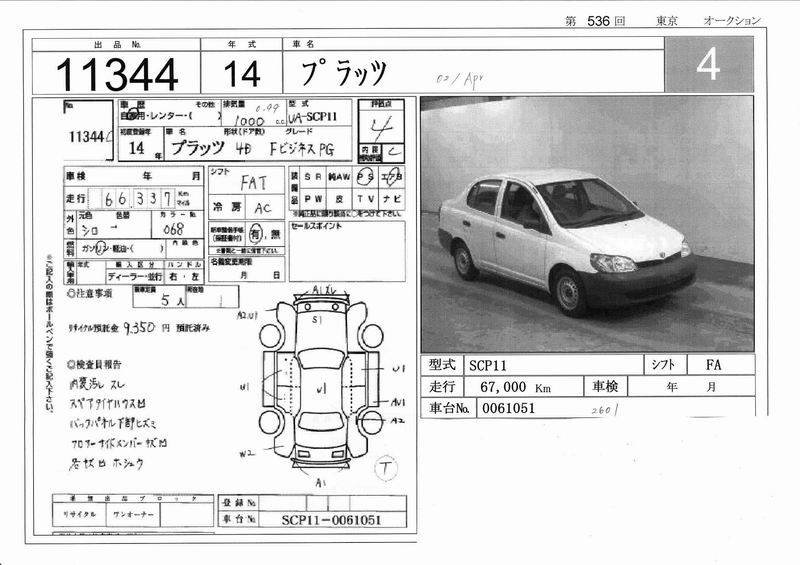Screen dimensions: 800x565
Task: Click the 東京 location text
Action: 667,21
